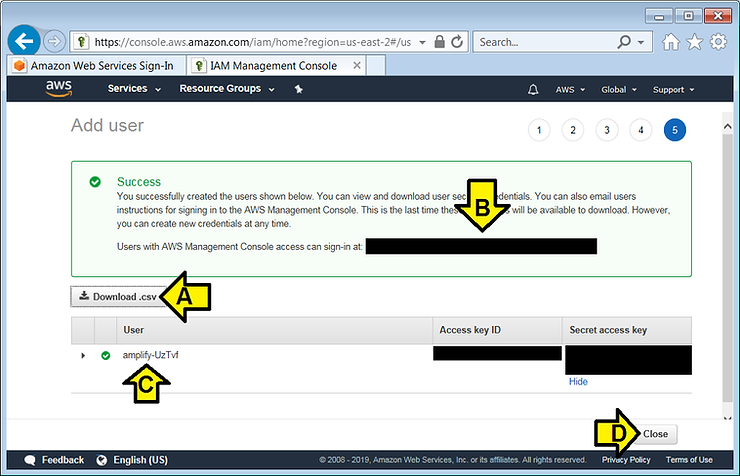This screenshot has height=476, width=740.
Task: Expand the Services dropdown menu
Action: [134, 89]
